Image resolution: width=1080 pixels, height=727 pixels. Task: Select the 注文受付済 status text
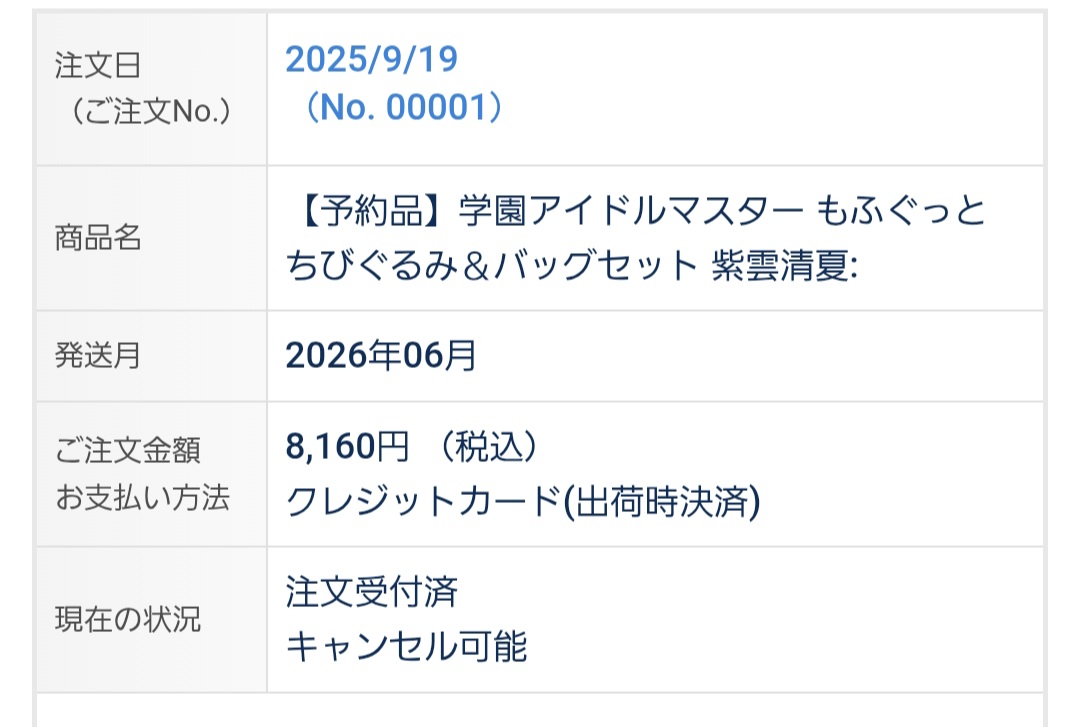[371, 592]
